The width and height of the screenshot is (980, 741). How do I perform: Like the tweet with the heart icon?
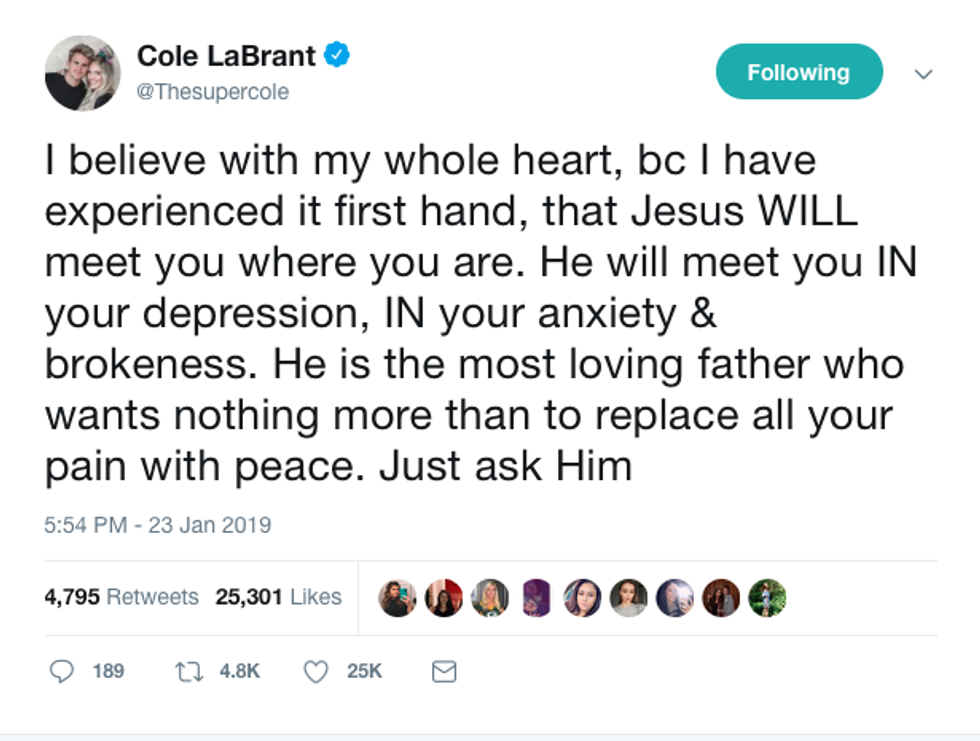(x=315, y=671)
